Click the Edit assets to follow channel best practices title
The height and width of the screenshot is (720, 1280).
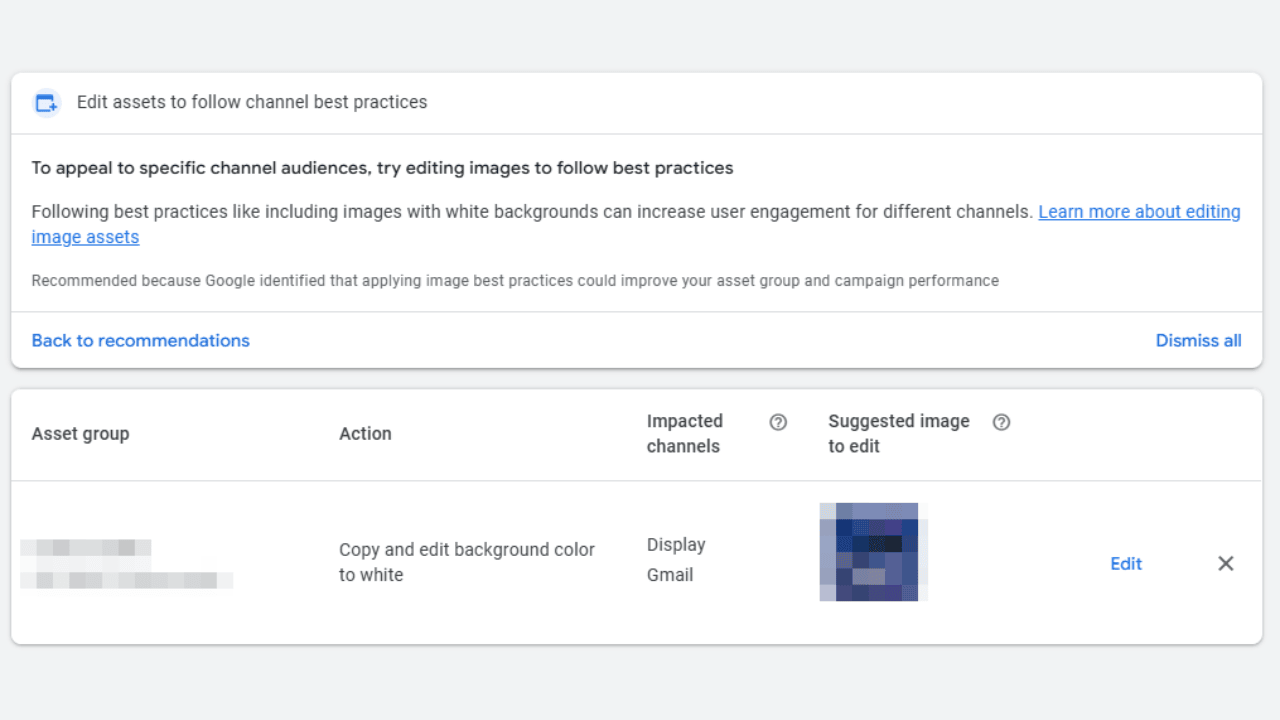[x=251, y=101]
